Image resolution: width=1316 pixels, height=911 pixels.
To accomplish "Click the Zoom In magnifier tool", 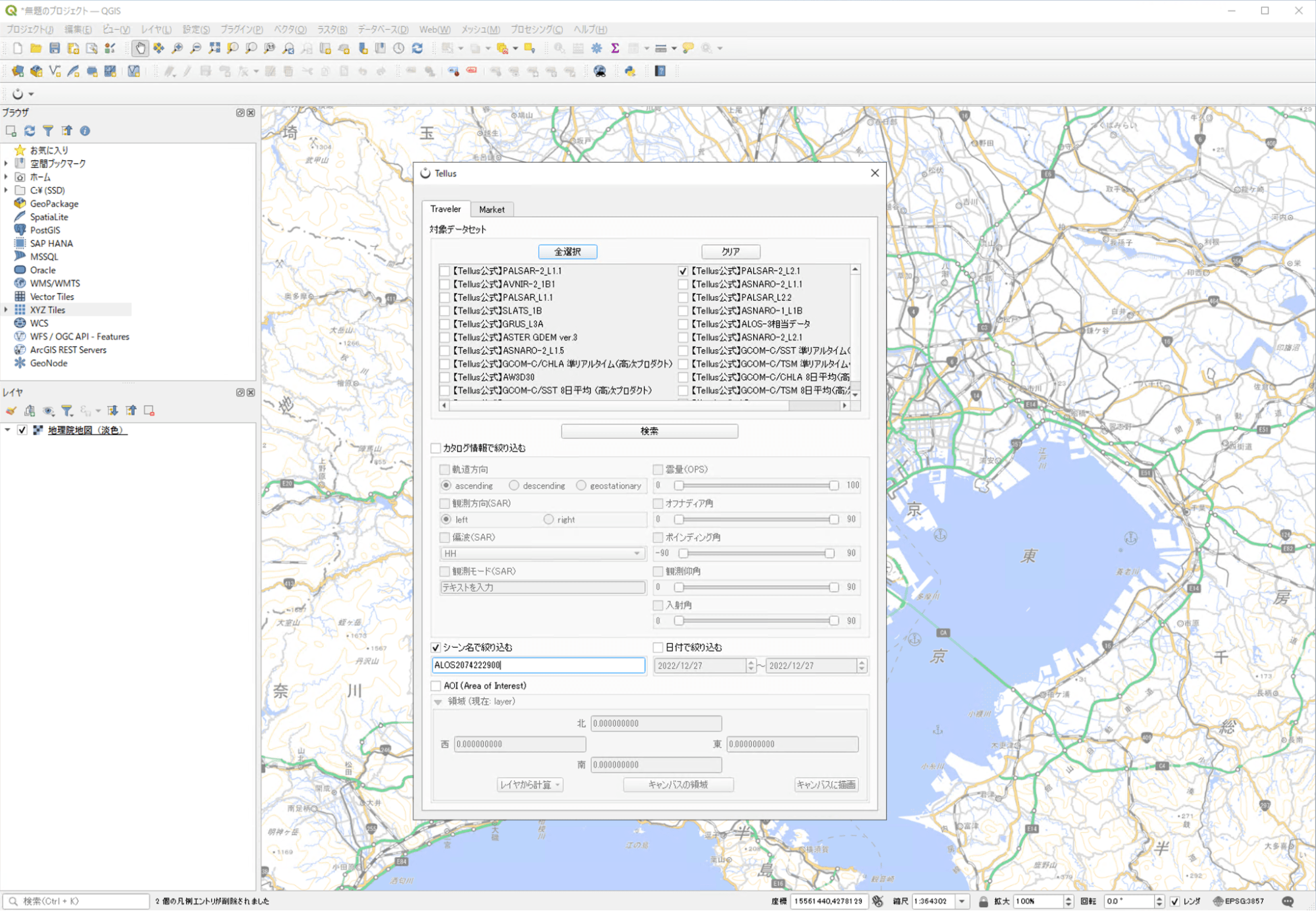I will [x=177, y=48].
